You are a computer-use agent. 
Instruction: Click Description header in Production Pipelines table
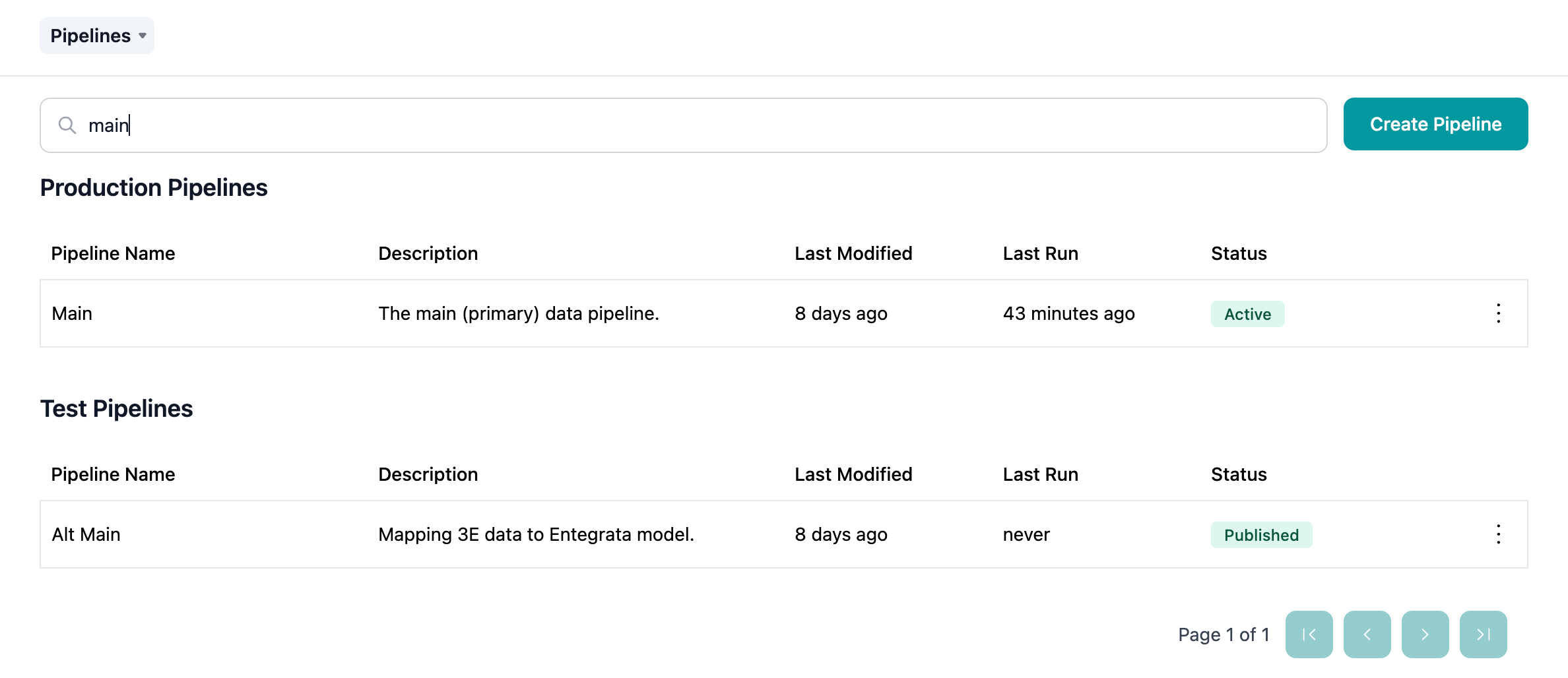[x=428, y=253]
